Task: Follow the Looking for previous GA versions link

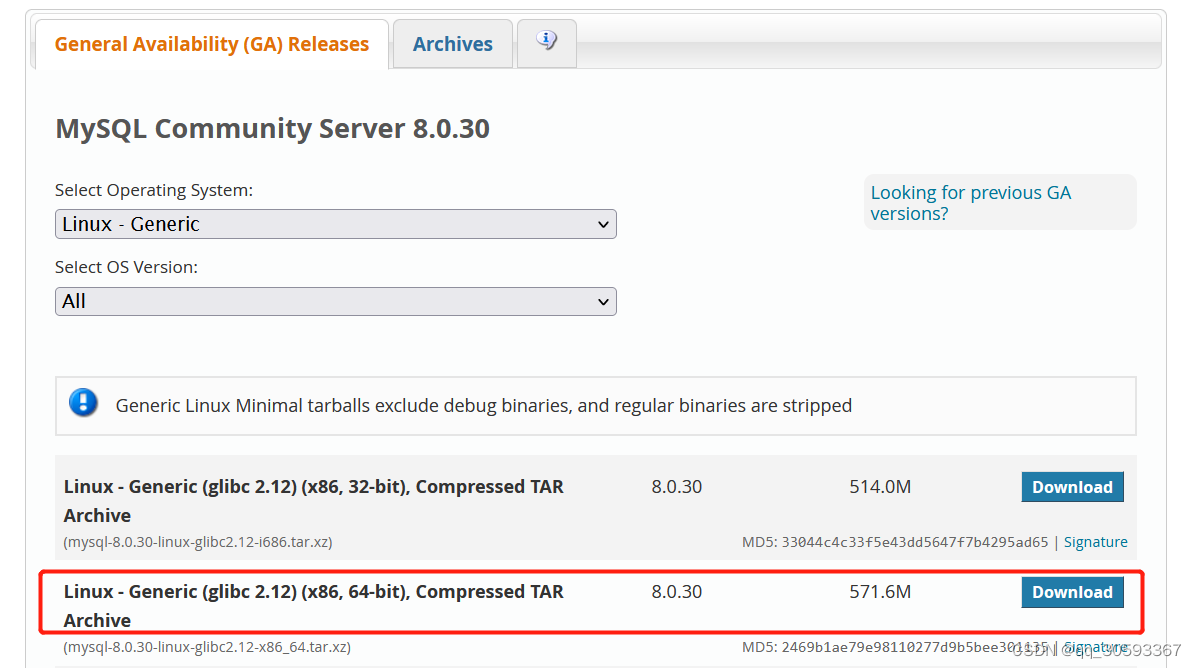Action: [970, 203]
